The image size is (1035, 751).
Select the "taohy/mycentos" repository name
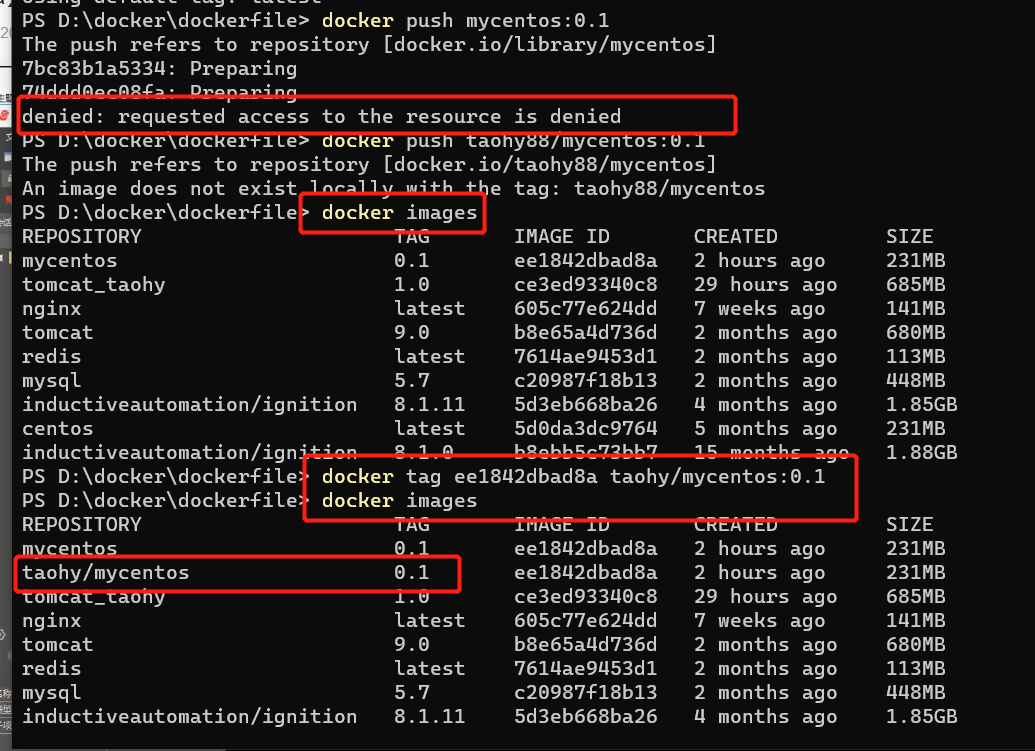[x=106, y=573]
